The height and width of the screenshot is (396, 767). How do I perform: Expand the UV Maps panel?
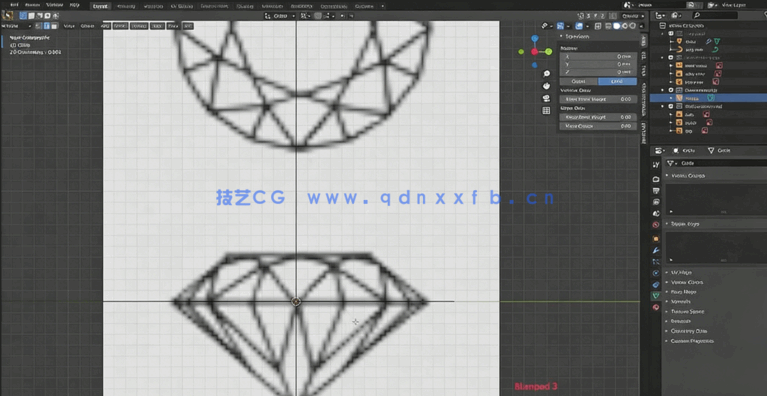681,272
